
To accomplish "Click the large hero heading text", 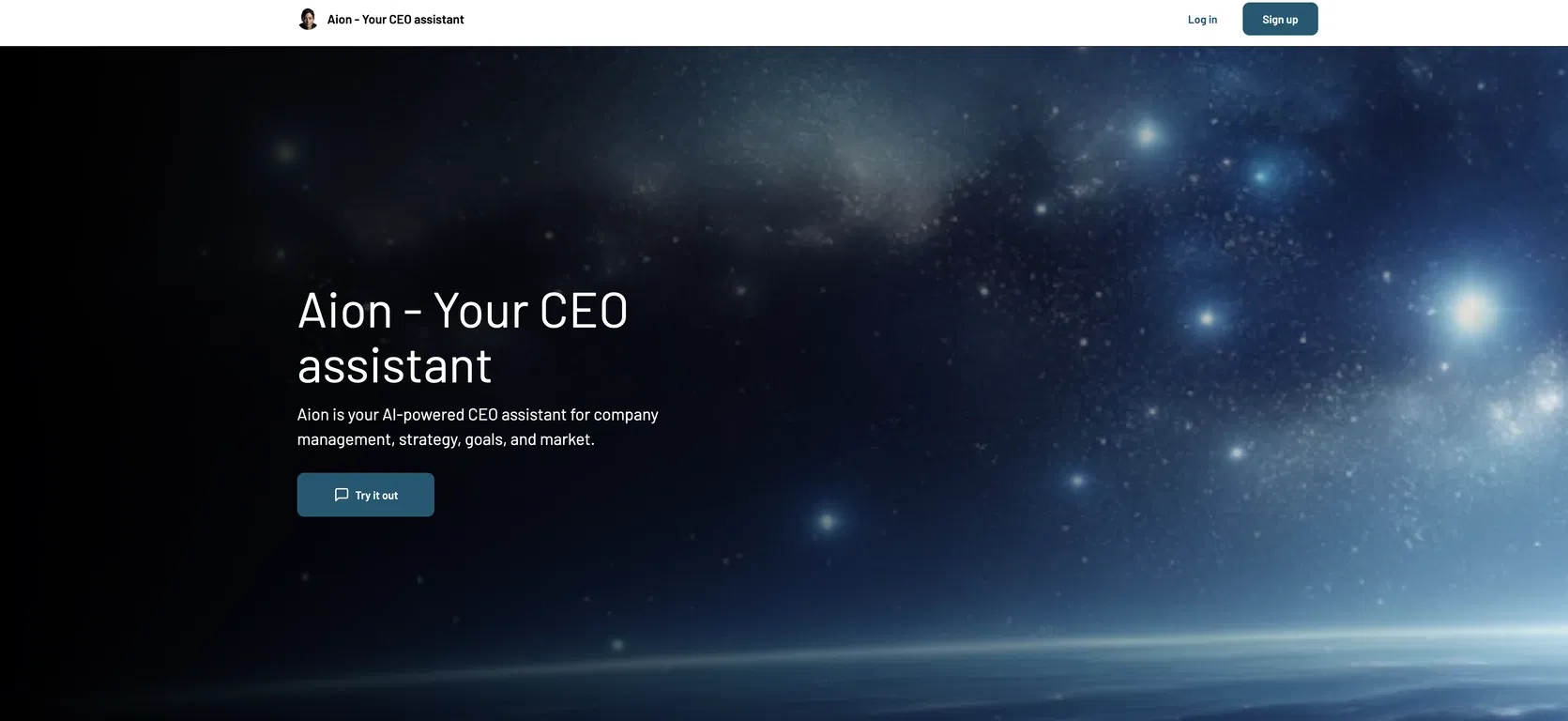I will 463,338.
